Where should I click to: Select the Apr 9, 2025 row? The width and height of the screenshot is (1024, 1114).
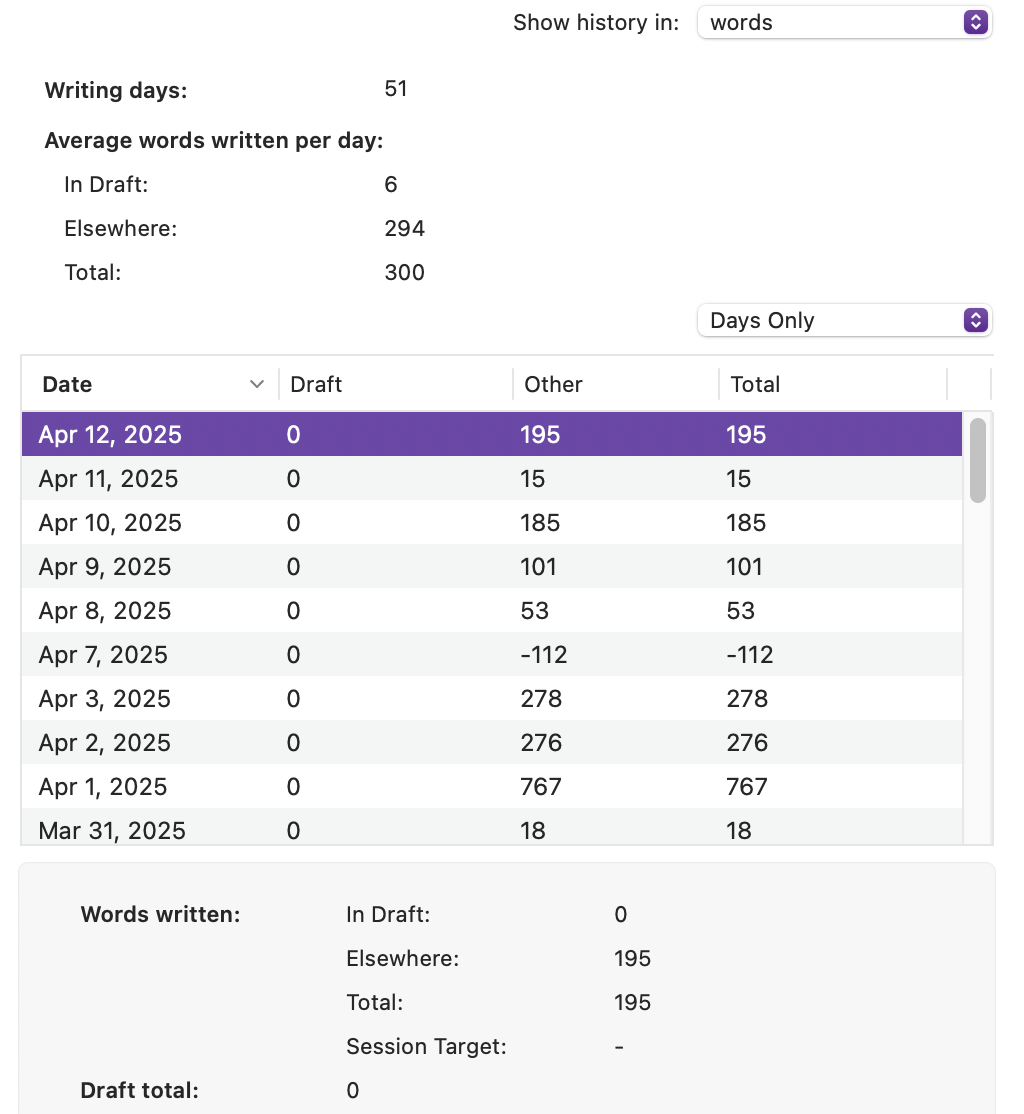tap(492, 566)
